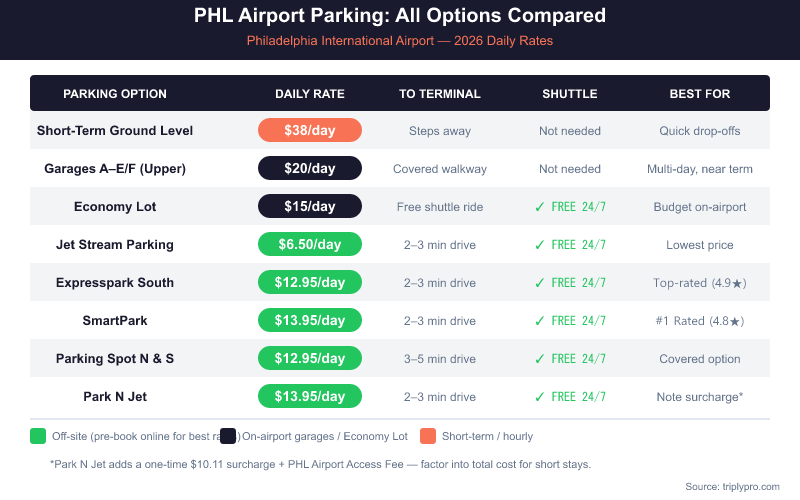Image resolution: width=800 pixels, height=500 pixels.
Task: Click the $20/day Garages rate badge
Action: [x=310, y=169]
